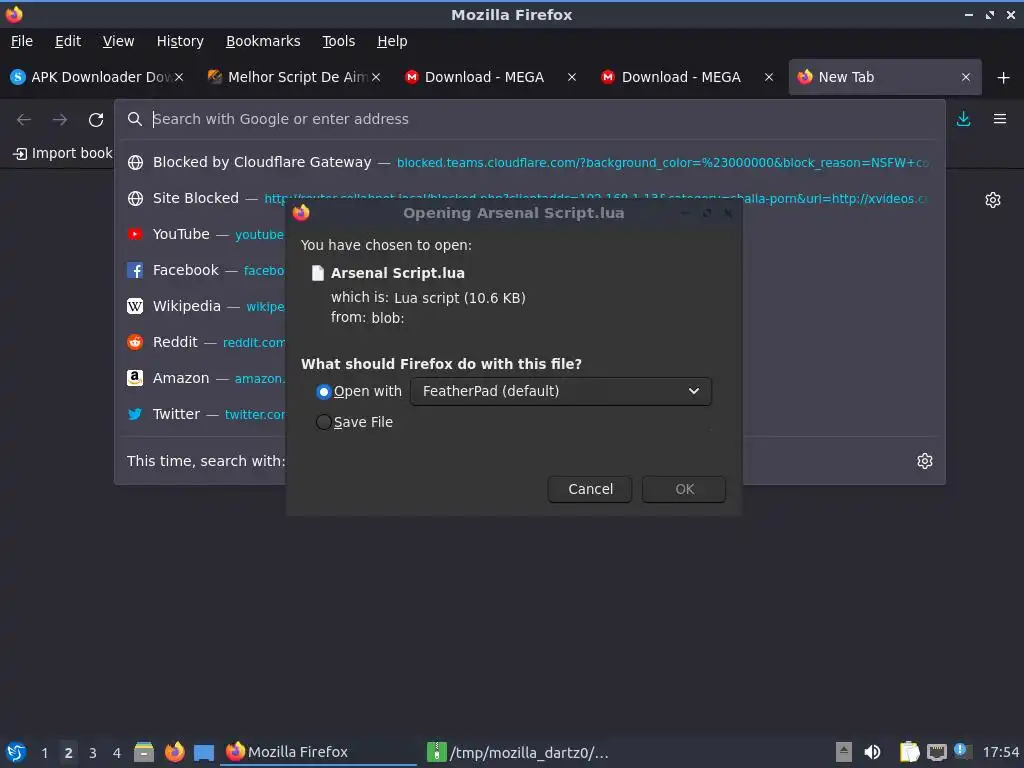The height and width of the screenshot is (768, 1024).
Task: Go back using the back arrow
Action: click(24, 120)
